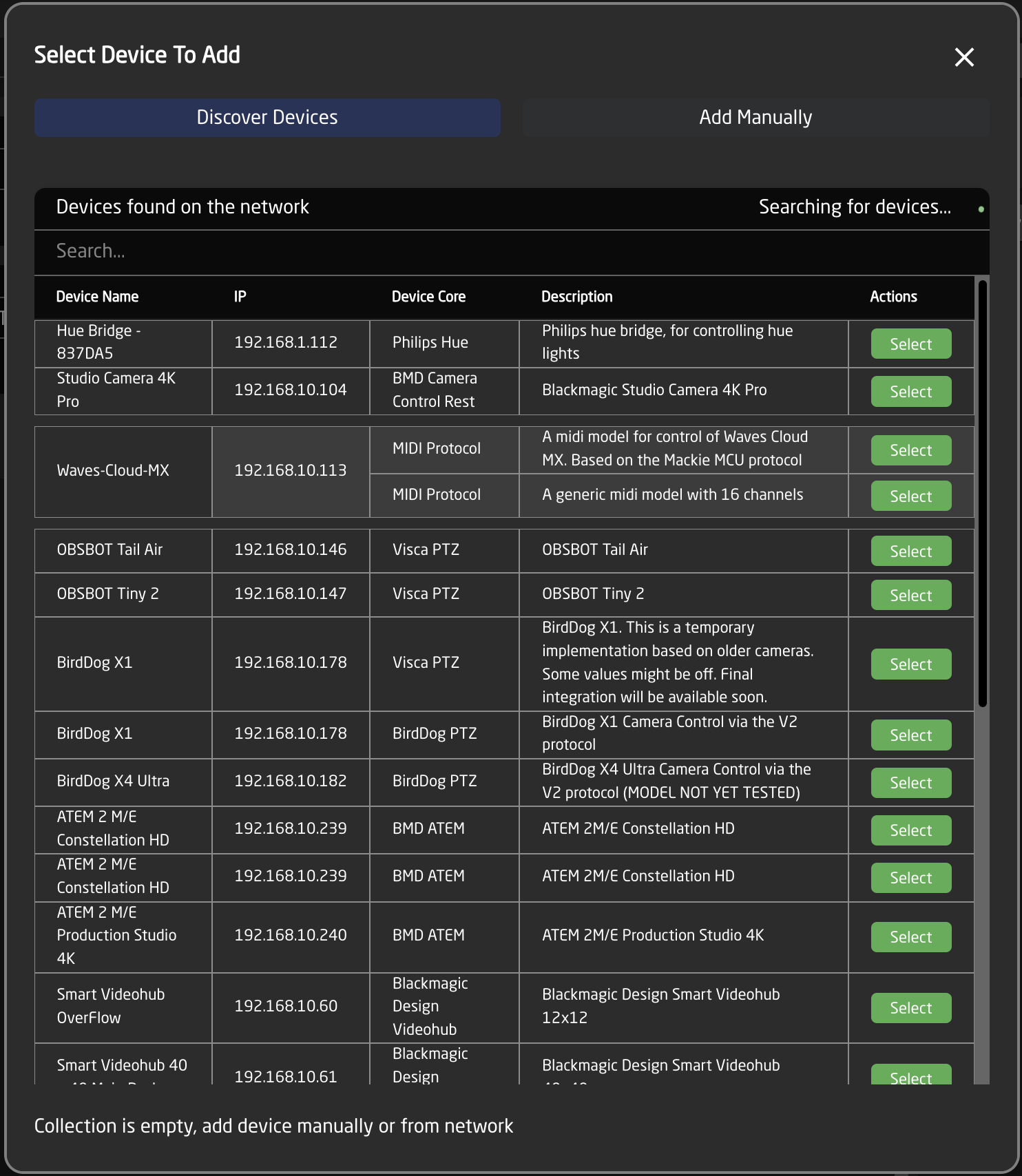Click the Actions column header
The width and height of the screenshot is (1022, 1176).
[x=893, y=297]
